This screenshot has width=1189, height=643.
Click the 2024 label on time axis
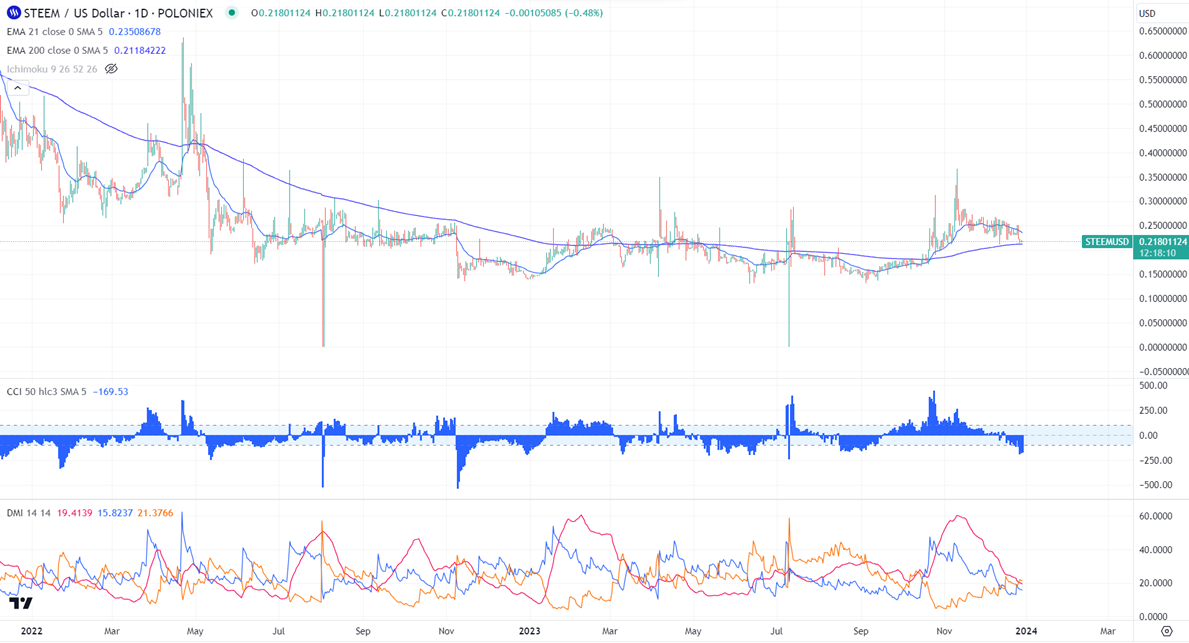pyautogui.click(x=1026, y=631)
